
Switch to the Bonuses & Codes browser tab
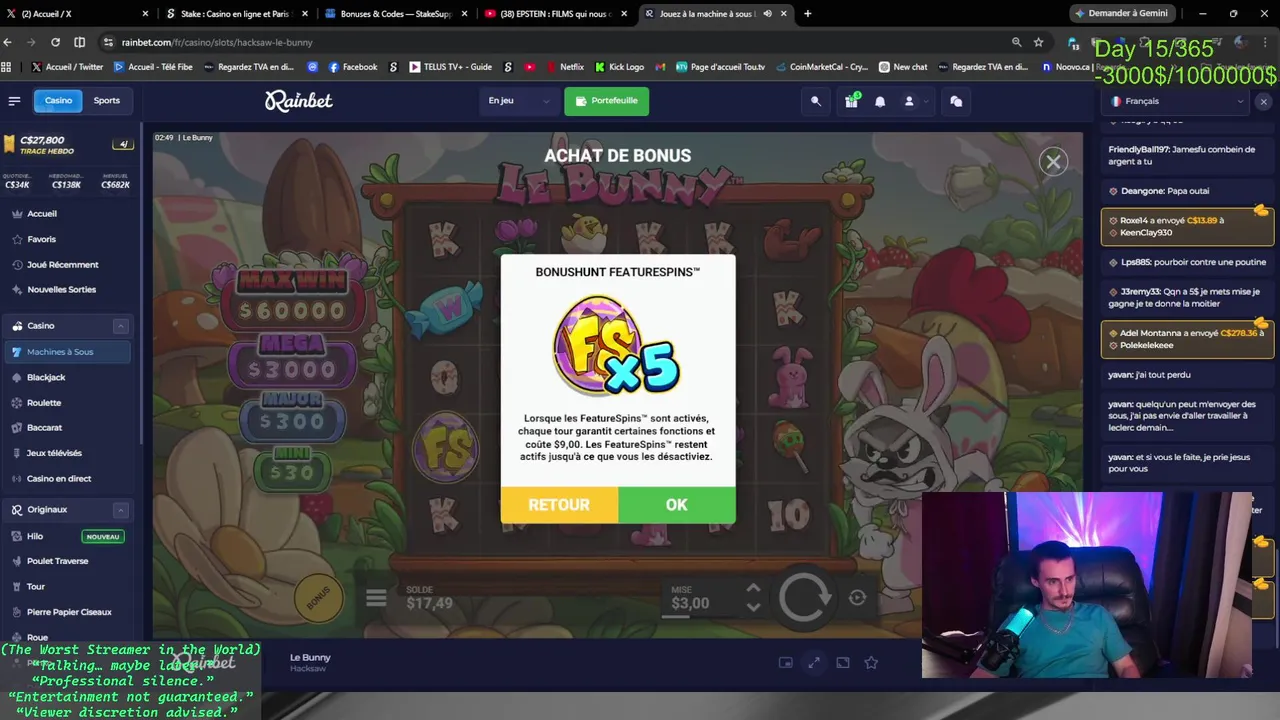[x=395, y=14]
